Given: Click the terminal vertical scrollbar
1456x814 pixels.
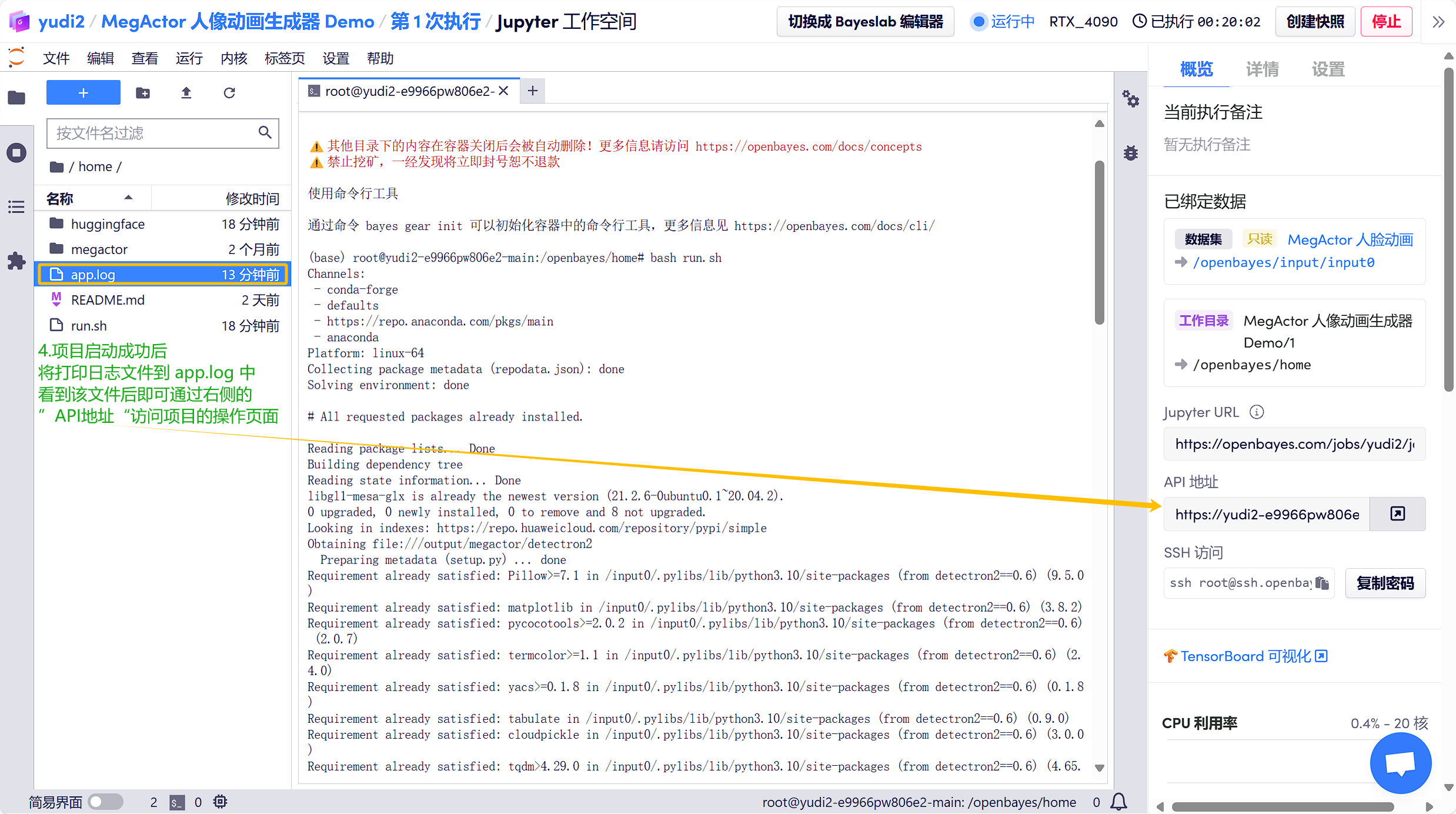Looking at the screenshot, I should 1099,242.
